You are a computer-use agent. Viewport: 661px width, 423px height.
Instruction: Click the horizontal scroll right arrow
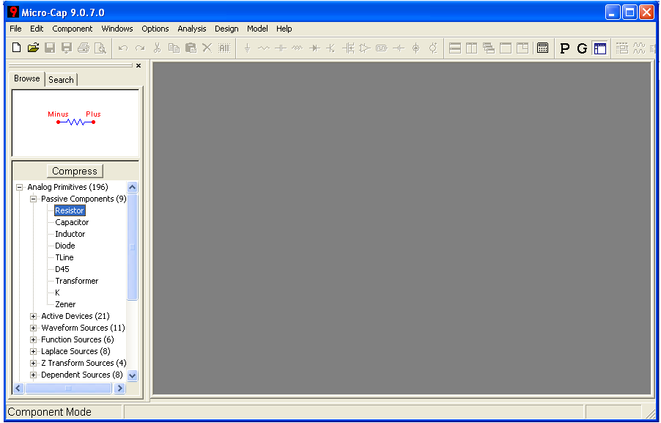(120, 388)
